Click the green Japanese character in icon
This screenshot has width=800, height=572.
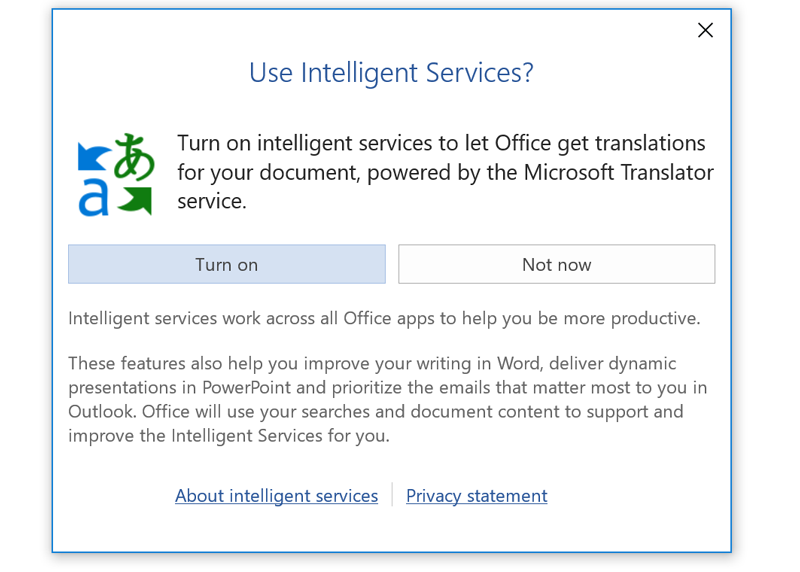(x=134, y=156)
